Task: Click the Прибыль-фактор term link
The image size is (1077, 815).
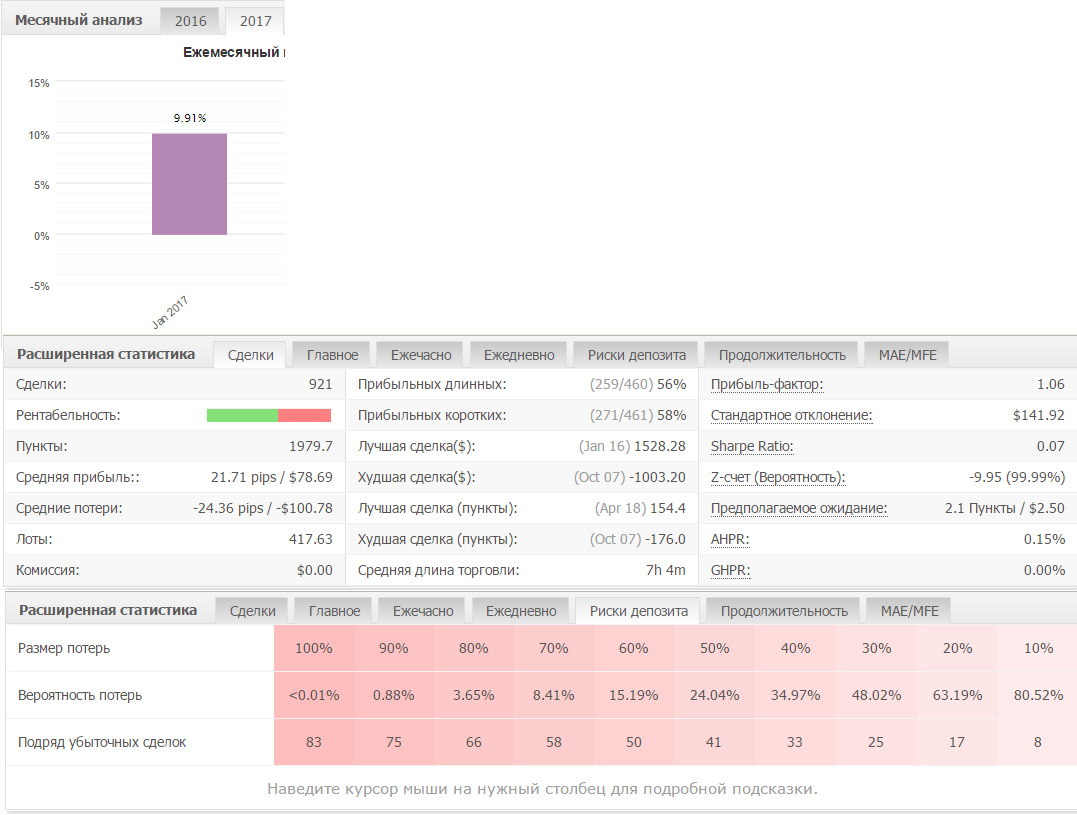Action: point(767,384)
